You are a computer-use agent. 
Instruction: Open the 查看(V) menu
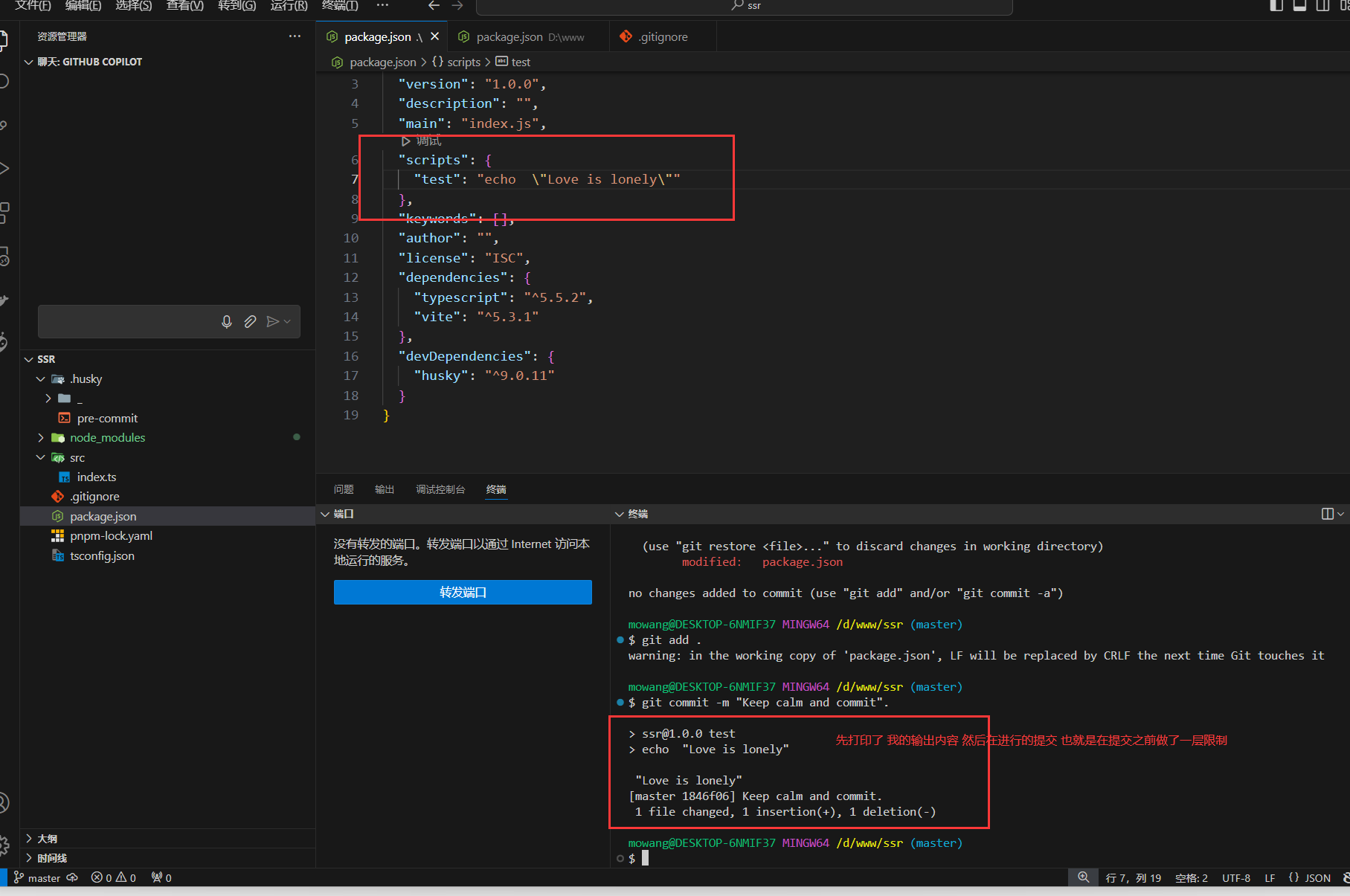pyautogui.click(x=185, y=6)
